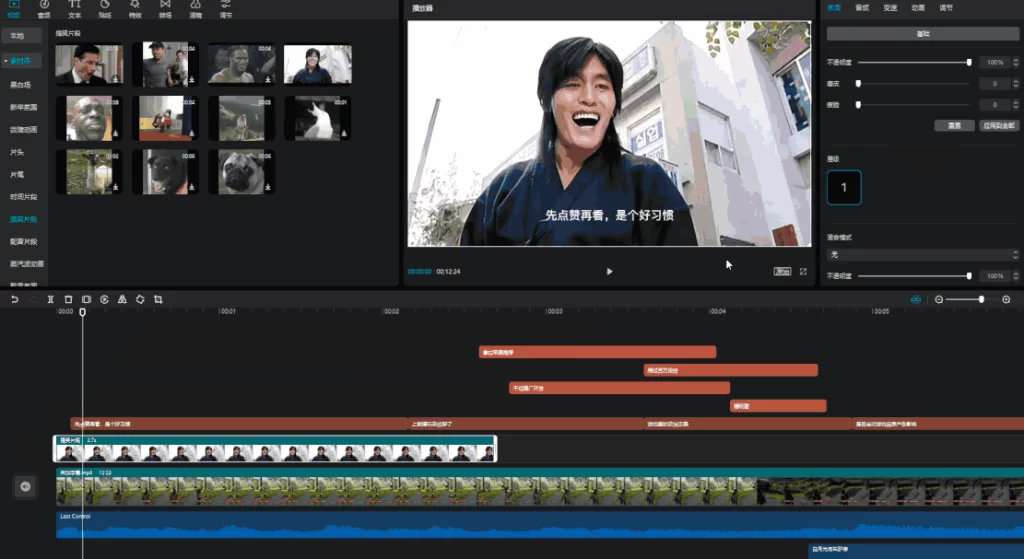Click the timeline zoom-out magnifier
Image resolution: width=1024 pixels, height=559 pixels.
[939, 299]
